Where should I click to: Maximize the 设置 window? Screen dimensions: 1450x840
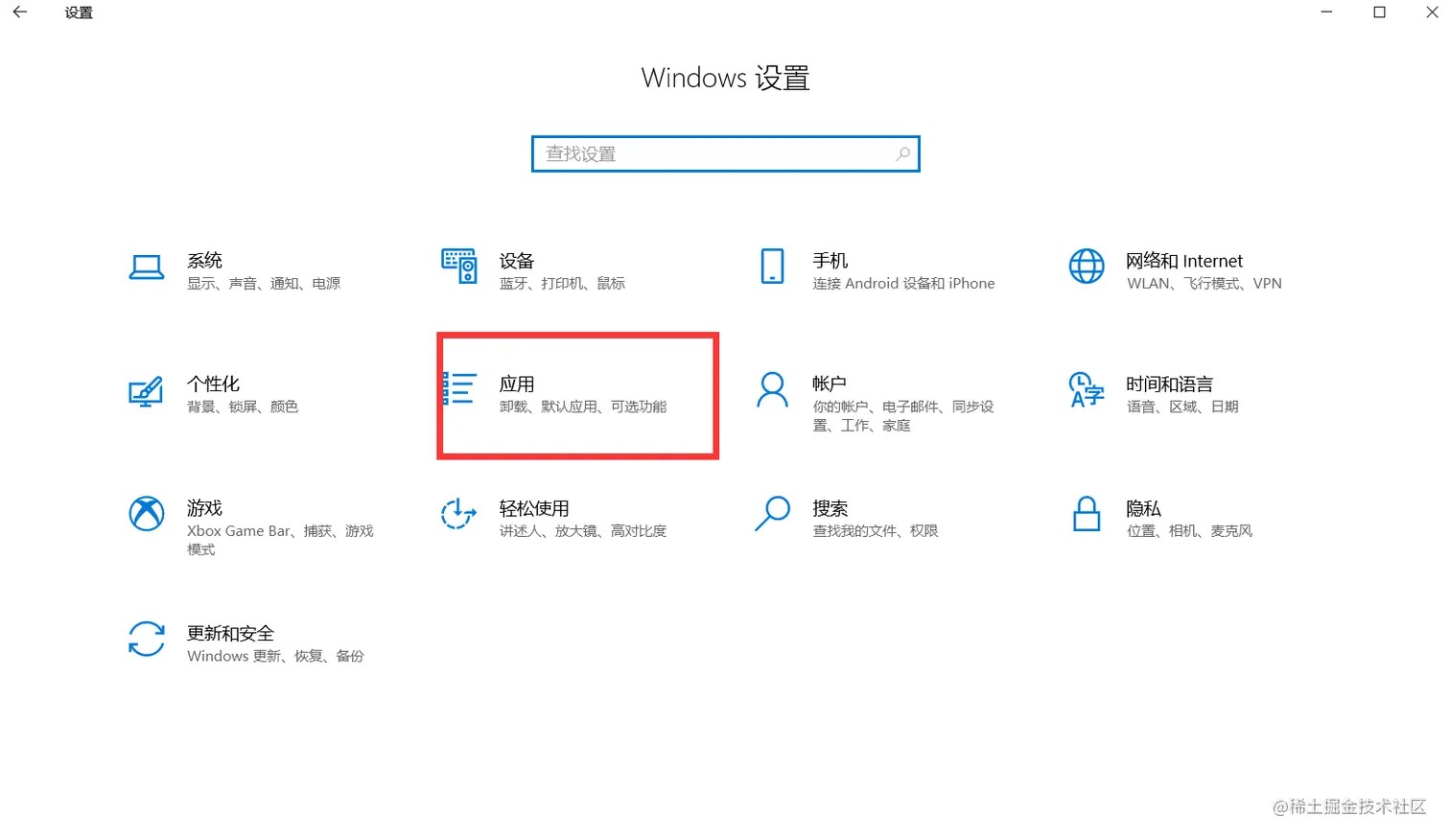1379,12
